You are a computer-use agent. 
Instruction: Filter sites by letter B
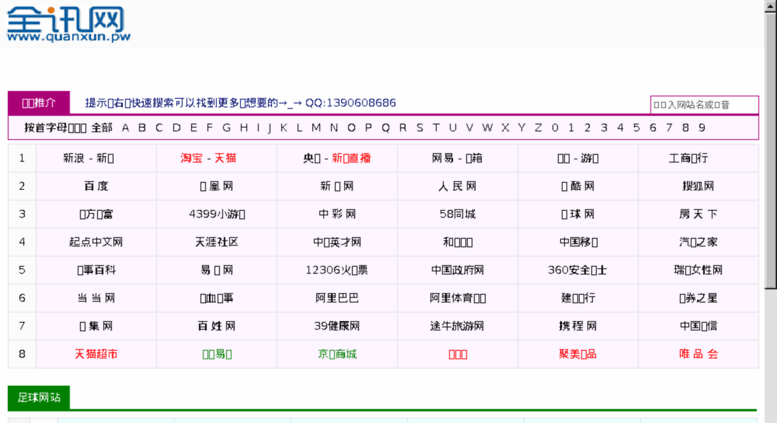142,128
